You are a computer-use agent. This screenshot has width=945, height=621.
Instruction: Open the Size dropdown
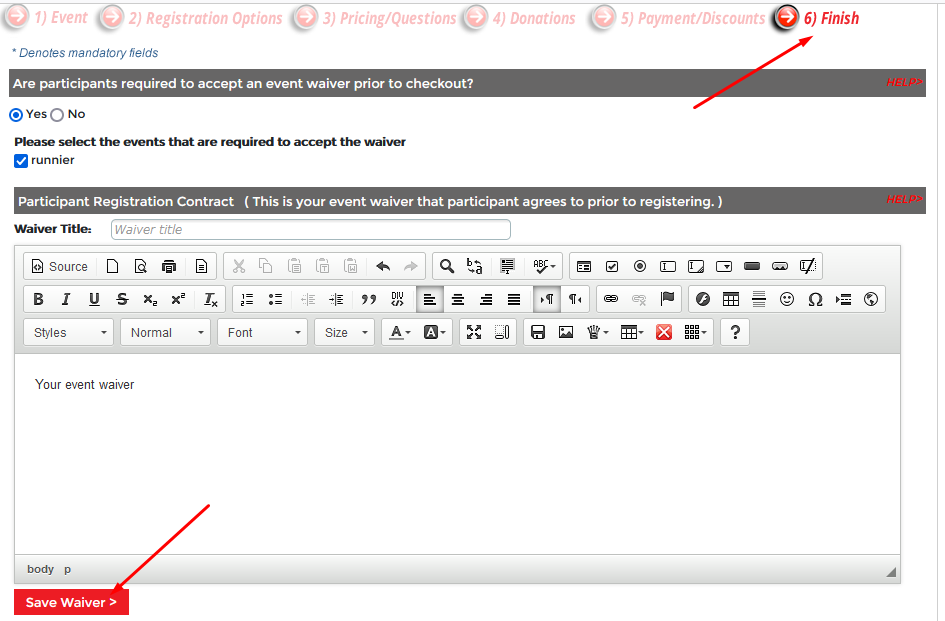343,332
